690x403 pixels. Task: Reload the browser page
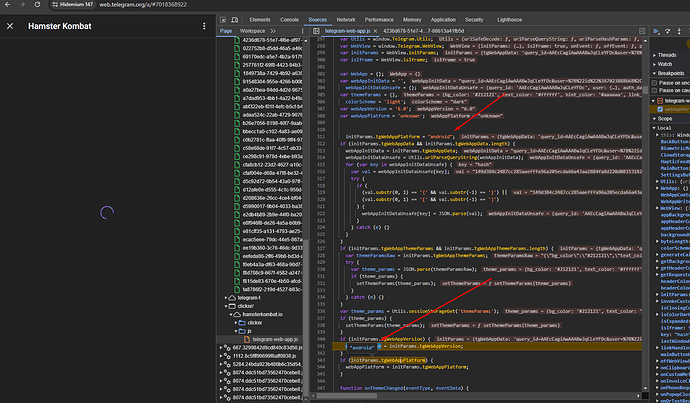point(37,4)
